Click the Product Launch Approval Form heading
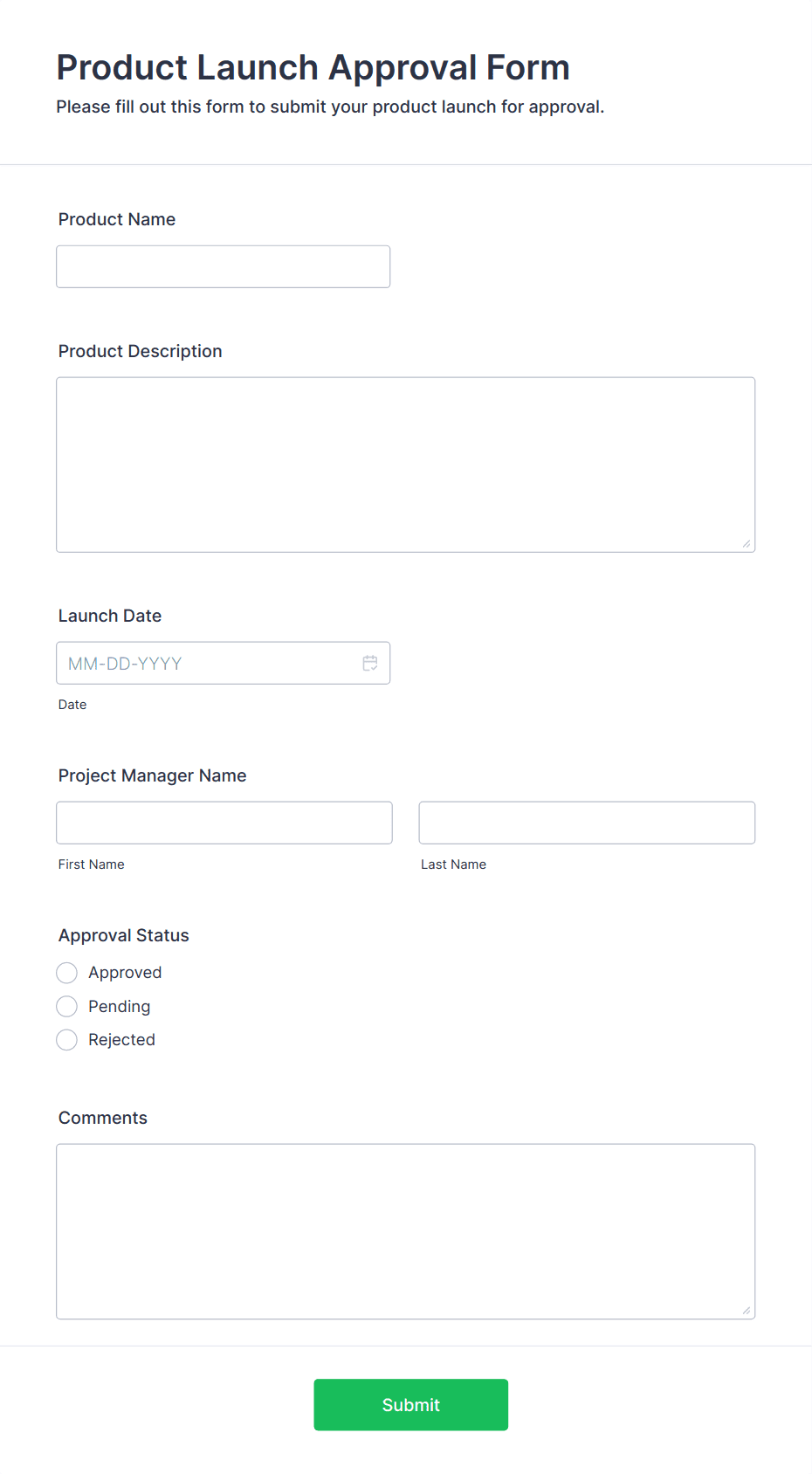 point(313,67)
